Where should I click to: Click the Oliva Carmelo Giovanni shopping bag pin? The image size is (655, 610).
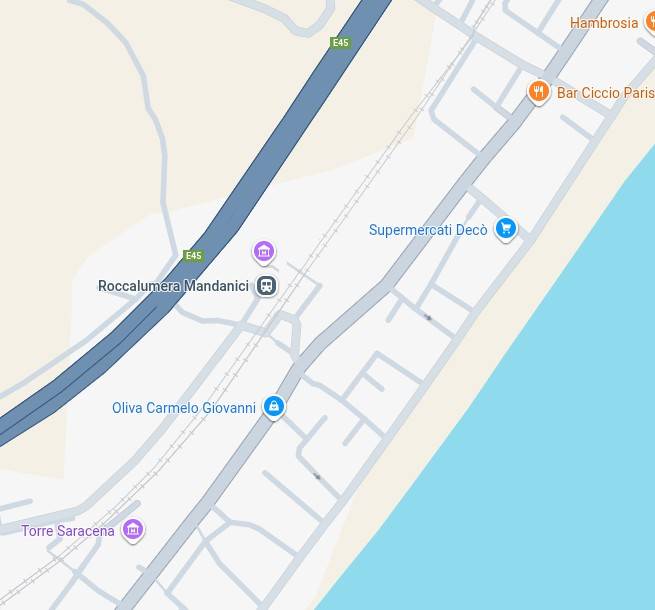click(x=274, y=407)
